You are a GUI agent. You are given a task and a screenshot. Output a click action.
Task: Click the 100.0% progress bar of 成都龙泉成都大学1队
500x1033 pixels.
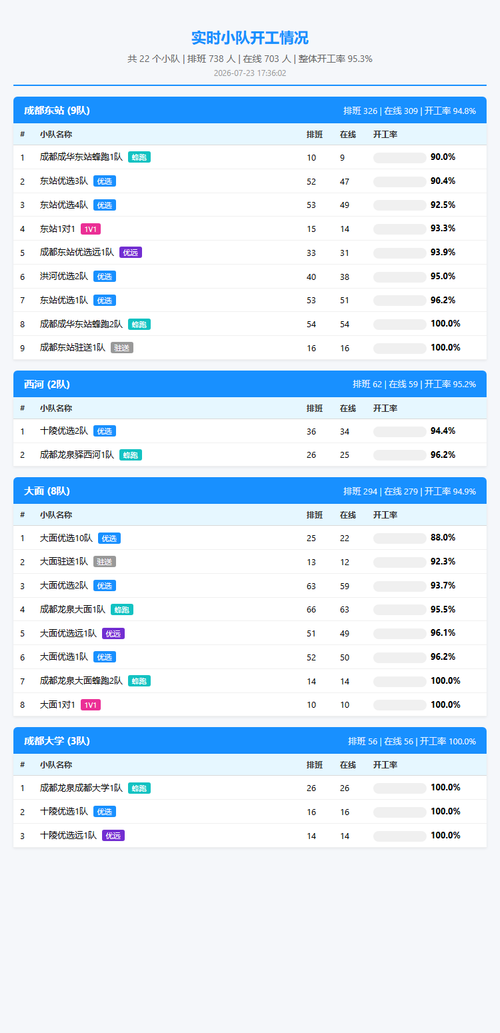point(399,788)
